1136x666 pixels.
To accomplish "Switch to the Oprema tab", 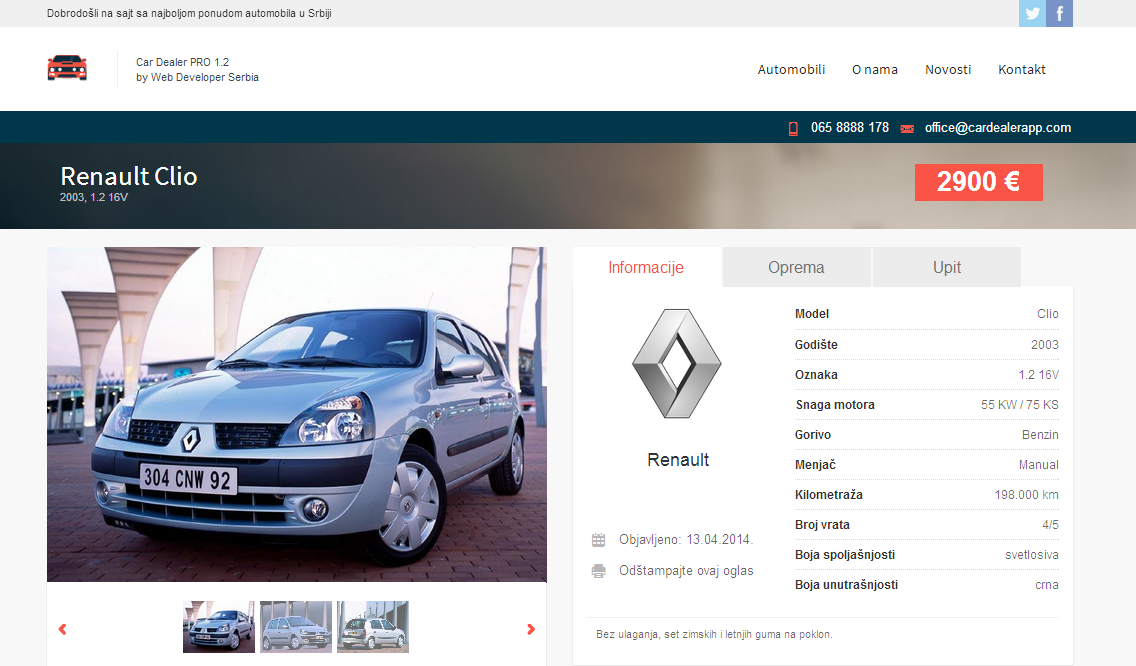I will click(796, 267).
